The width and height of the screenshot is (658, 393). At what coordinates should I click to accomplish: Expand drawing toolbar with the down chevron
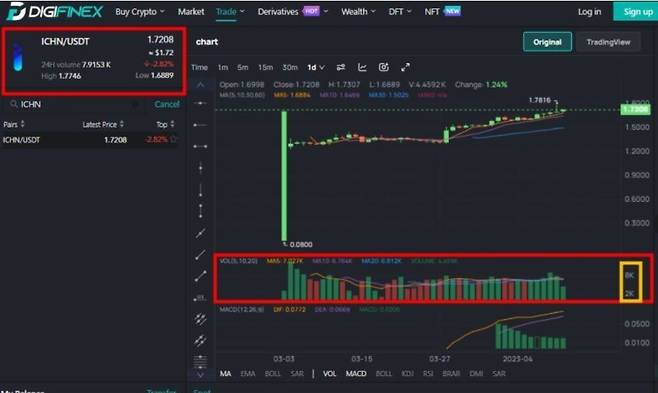click(x=200, y=374)
